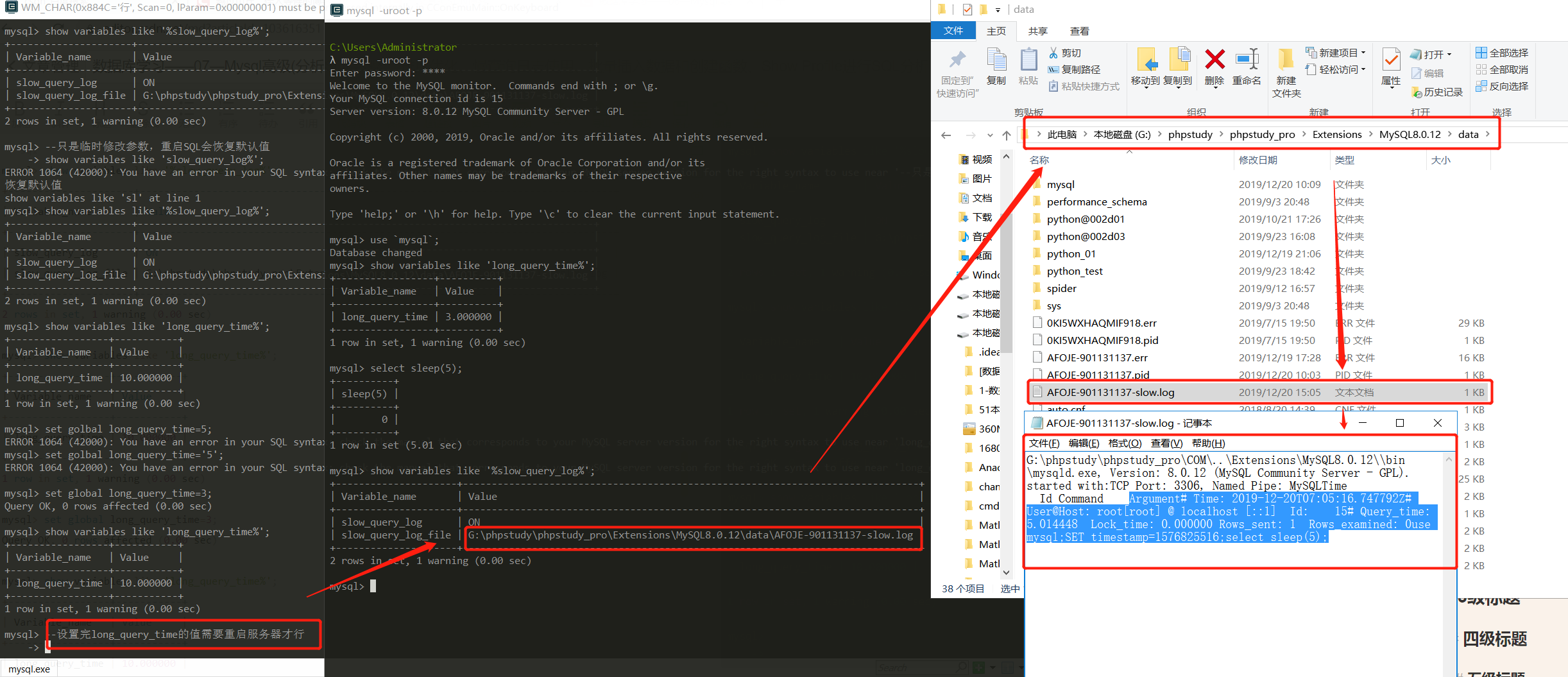Click the Explorer forward arrow
This screenshot has width=1568, height=677.
pos(971,135)
